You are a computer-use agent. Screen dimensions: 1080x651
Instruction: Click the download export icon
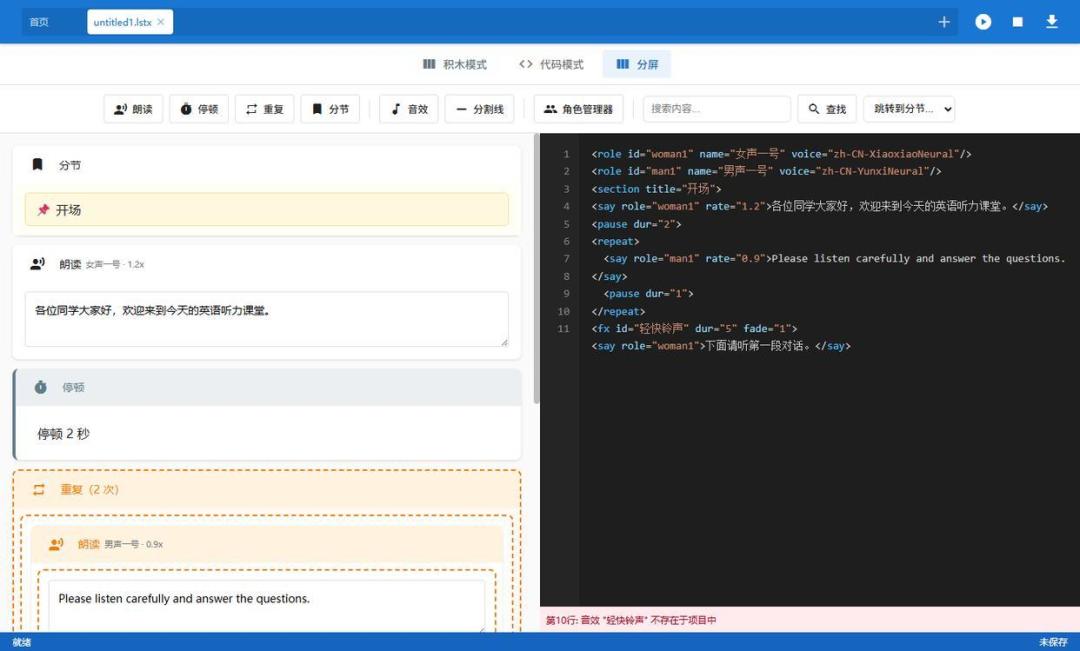point(1052,22)
